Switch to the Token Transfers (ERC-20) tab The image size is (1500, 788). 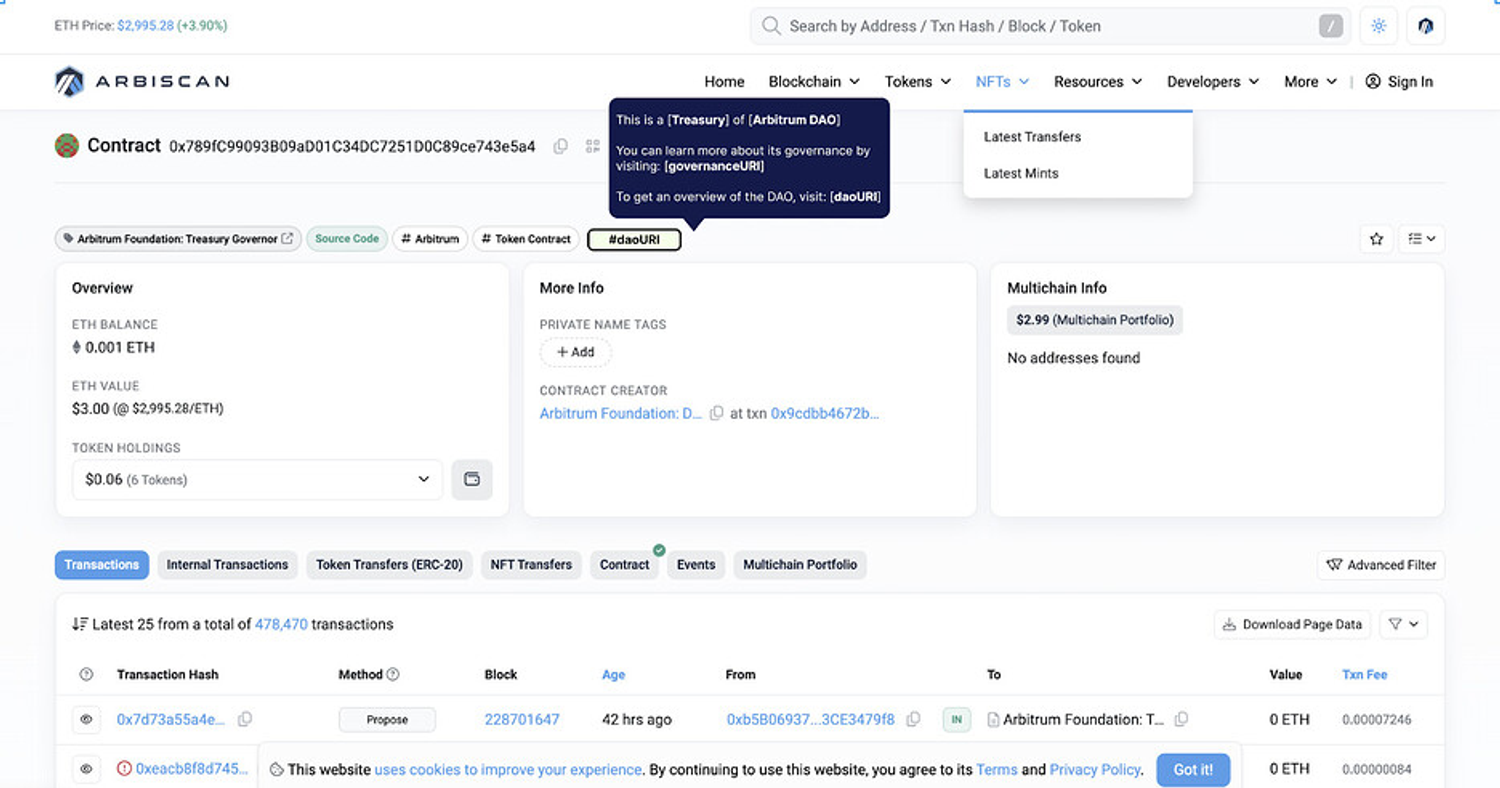coord(389,565)
